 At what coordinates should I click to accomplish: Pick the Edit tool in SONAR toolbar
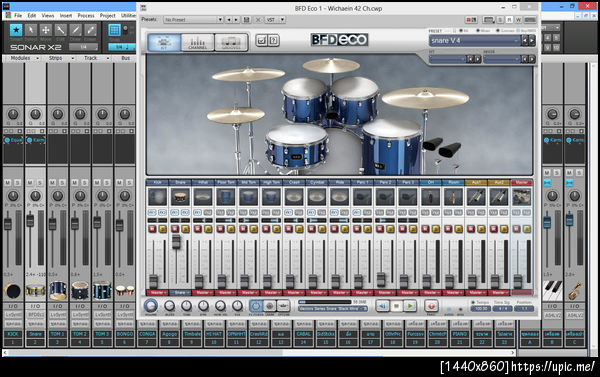pos(61,30)
